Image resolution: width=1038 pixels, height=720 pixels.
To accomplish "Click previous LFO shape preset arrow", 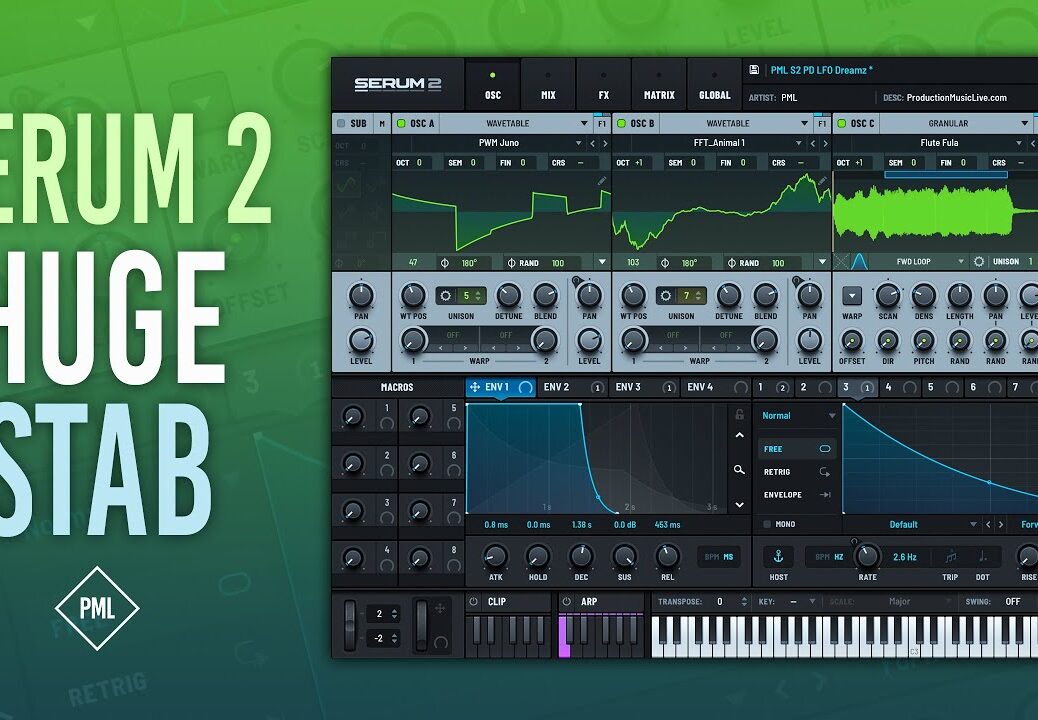I will point(988,524).
